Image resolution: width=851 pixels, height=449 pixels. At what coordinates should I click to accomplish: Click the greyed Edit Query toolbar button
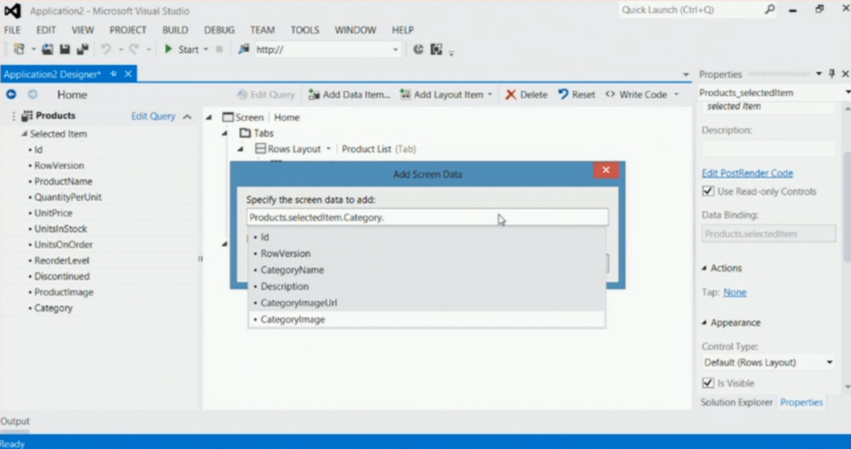click(x=265, y=94)
